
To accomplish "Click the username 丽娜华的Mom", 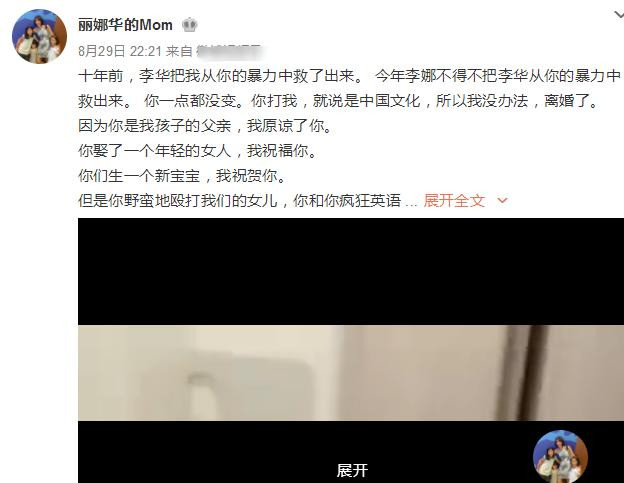I will point(125,25).
